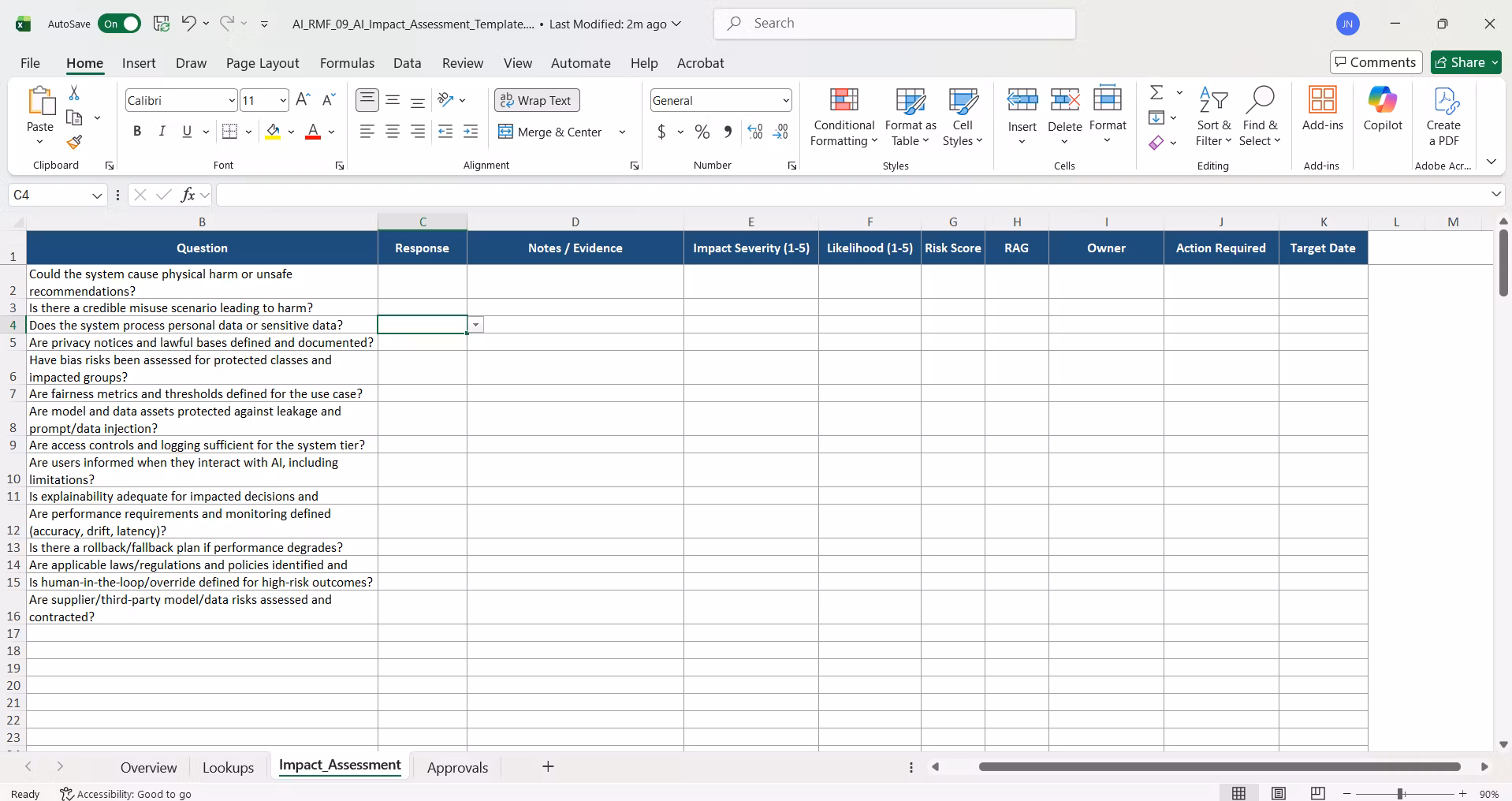
Task: Open the font name Calibri dropdown
Action: 232,100
